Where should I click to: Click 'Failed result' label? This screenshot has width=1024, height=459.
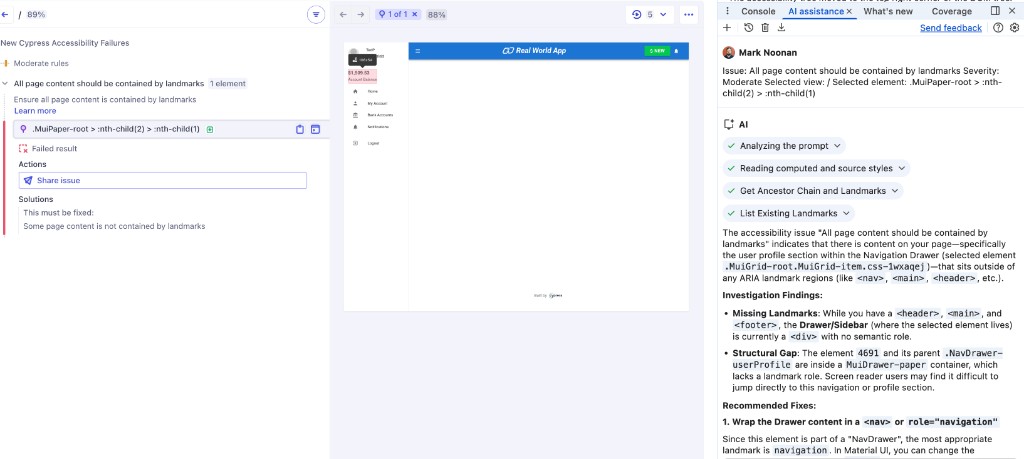pyautogui.click(x=54, y=148)
